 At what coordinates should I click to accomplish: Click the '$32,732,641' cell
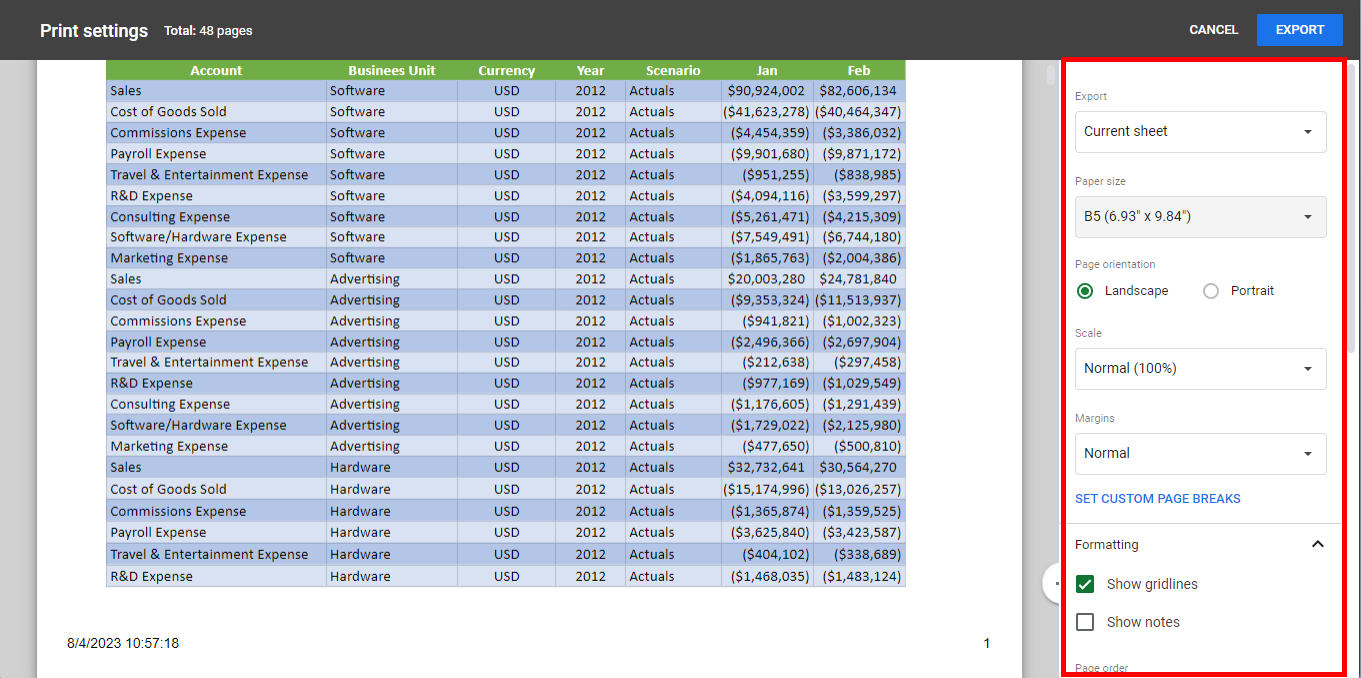click(x=767, y=467)
